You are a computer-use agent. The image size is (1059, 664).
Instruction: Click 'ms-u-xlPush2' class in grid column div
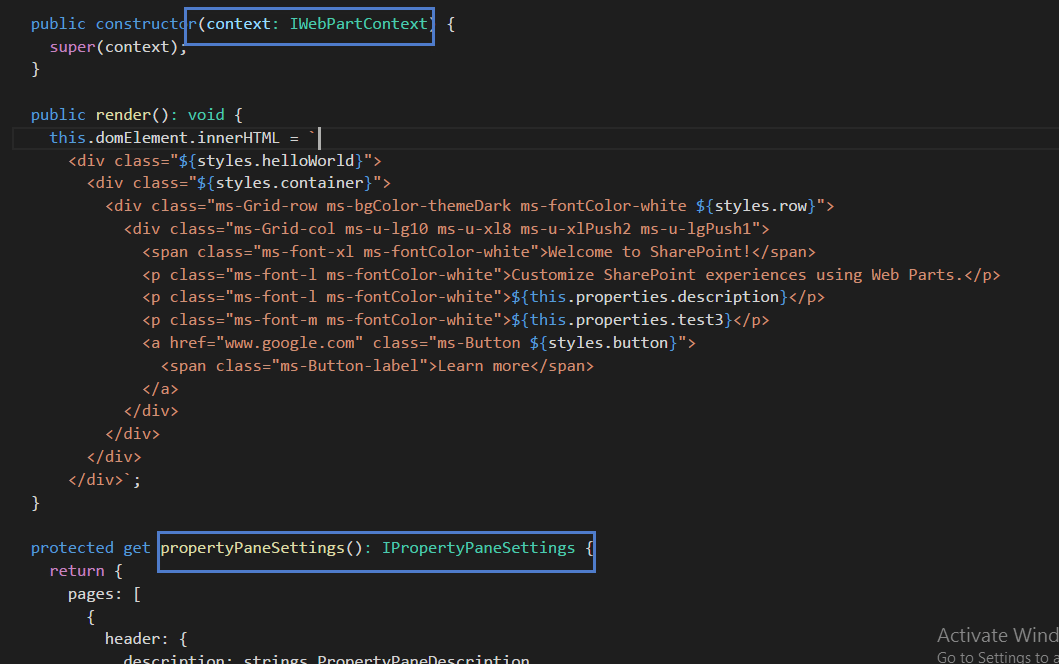point(575,230)
